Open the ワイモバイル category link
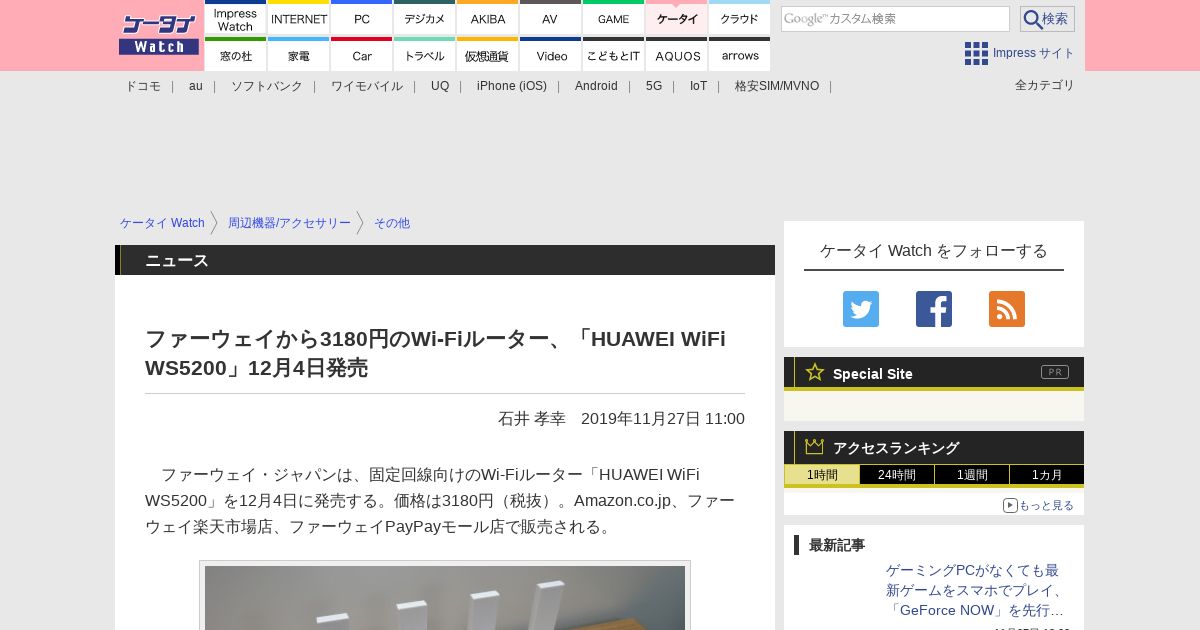This screenshot has width=1200, height=630. [x=367, y=86]
